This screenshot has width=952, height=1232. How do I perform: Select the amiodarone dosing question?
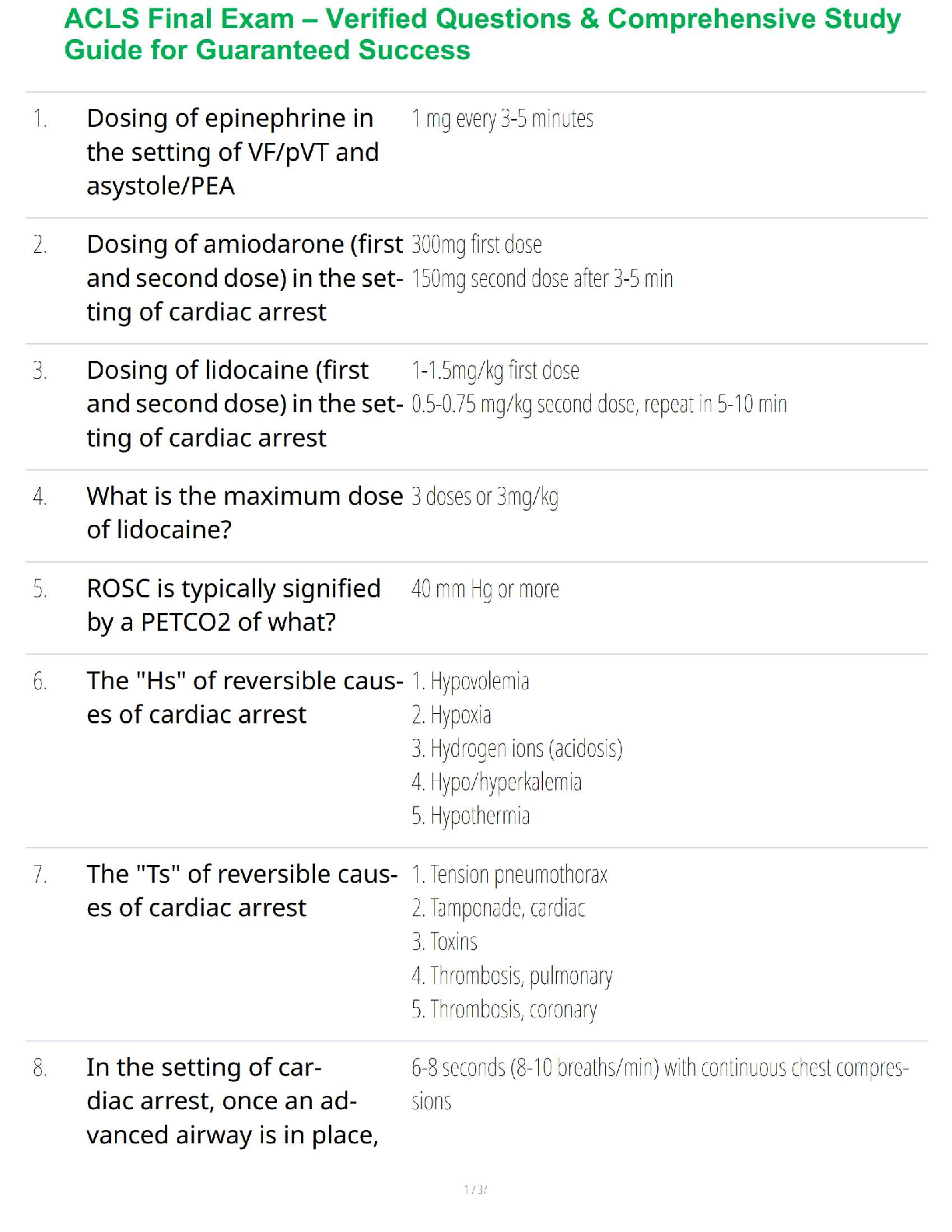244,278
